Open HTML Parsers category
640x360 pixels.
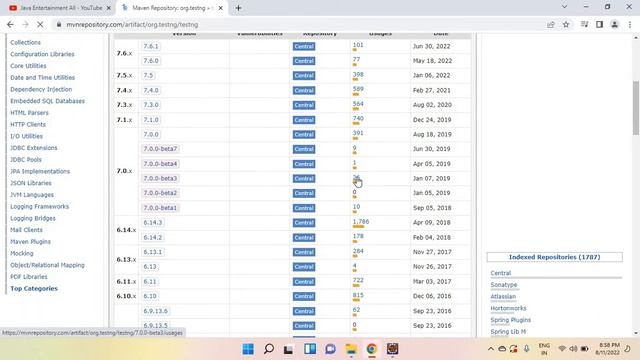tap(29, 113)
